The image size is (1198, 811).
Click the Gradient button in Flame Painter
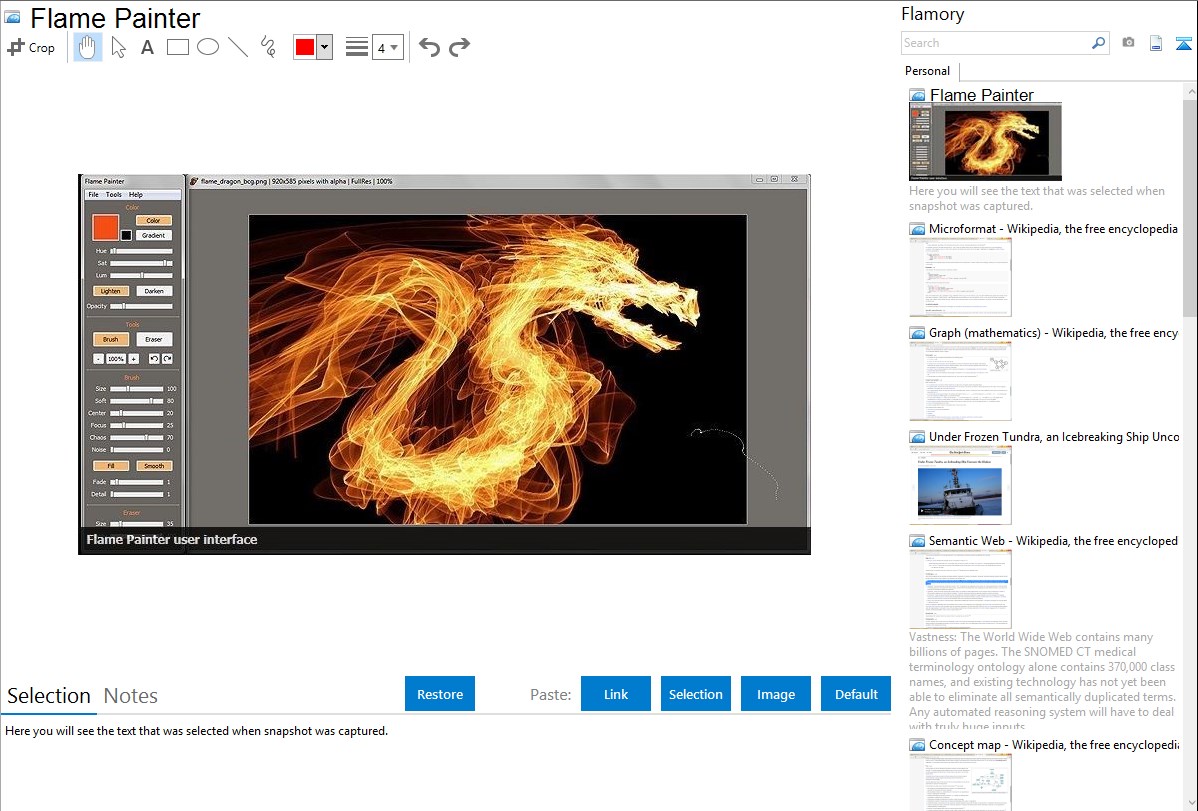(x=154, y=235)
